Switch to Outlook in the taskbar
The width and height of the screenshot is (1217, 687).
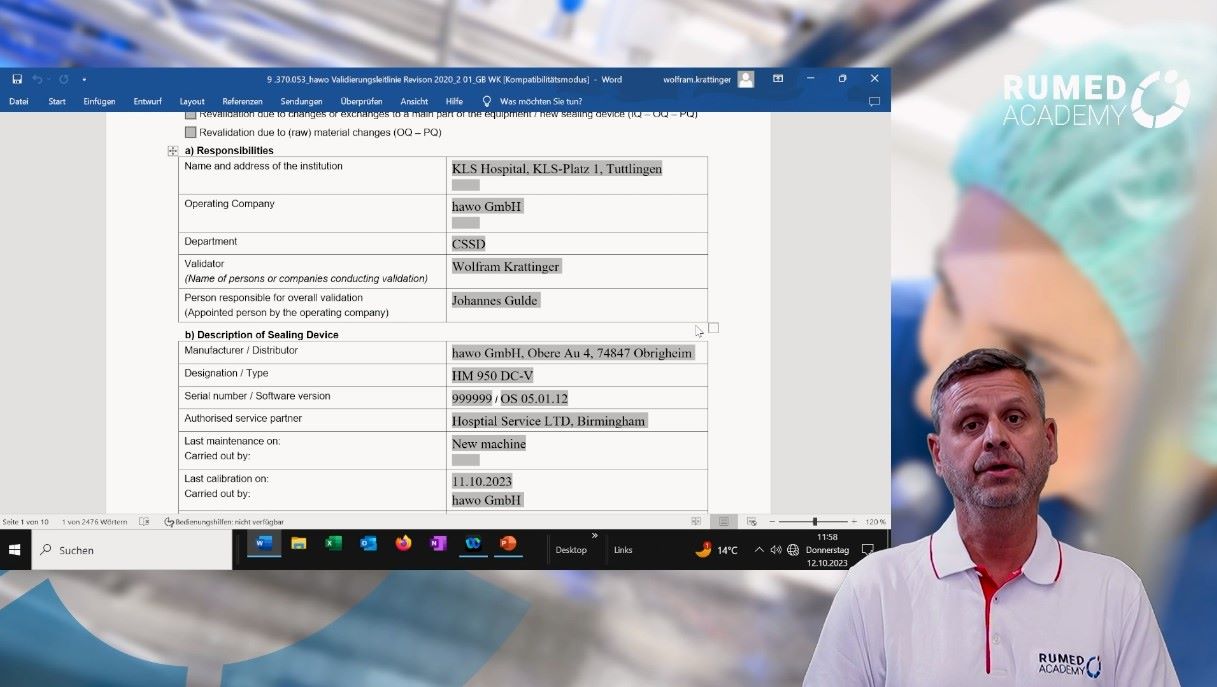click(368, 544)
